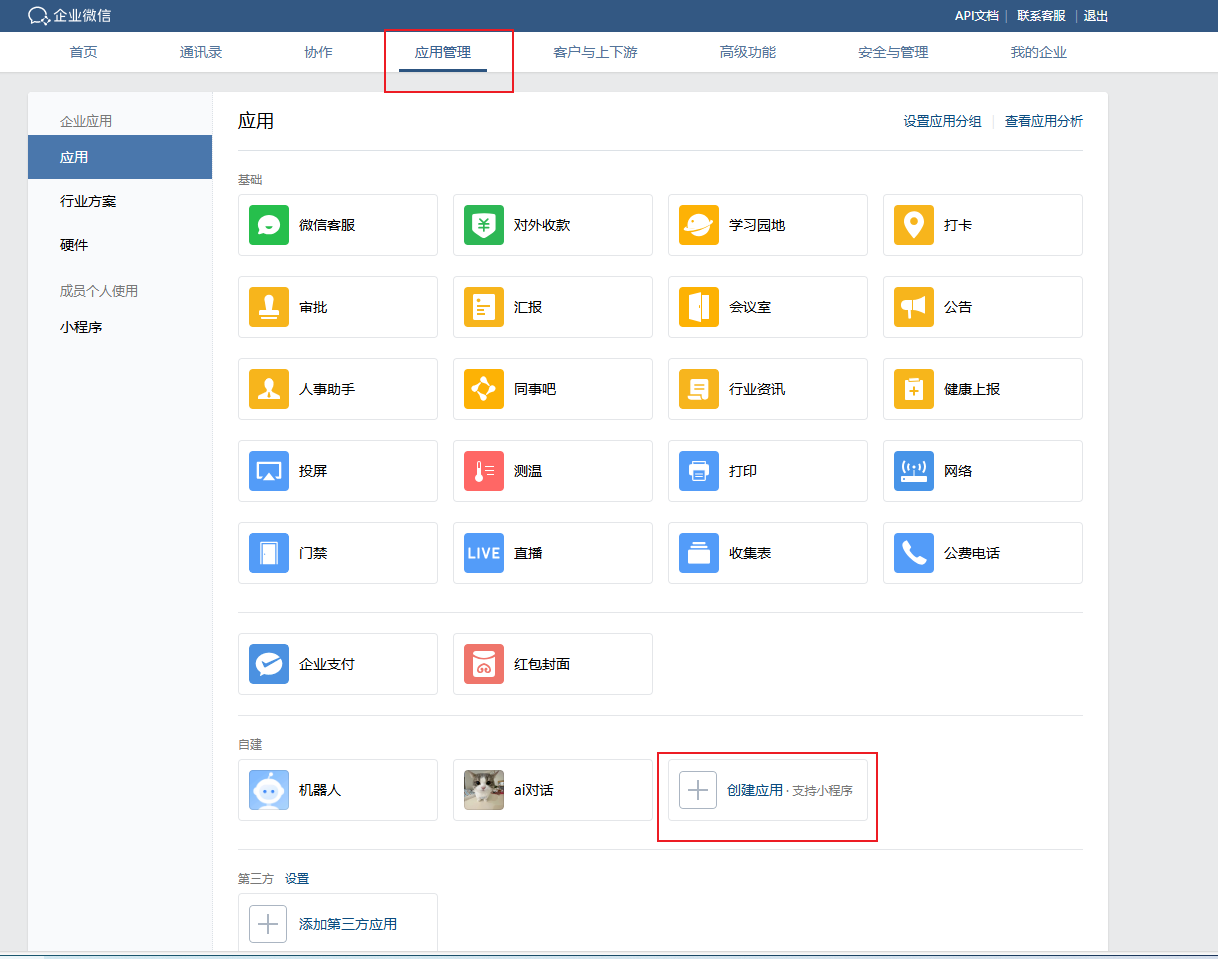Image resolution: width=1218 pixels, height=959 pixels.
Task: Open the 机器人 robot app icon
Action: click(x=269, y=790)
